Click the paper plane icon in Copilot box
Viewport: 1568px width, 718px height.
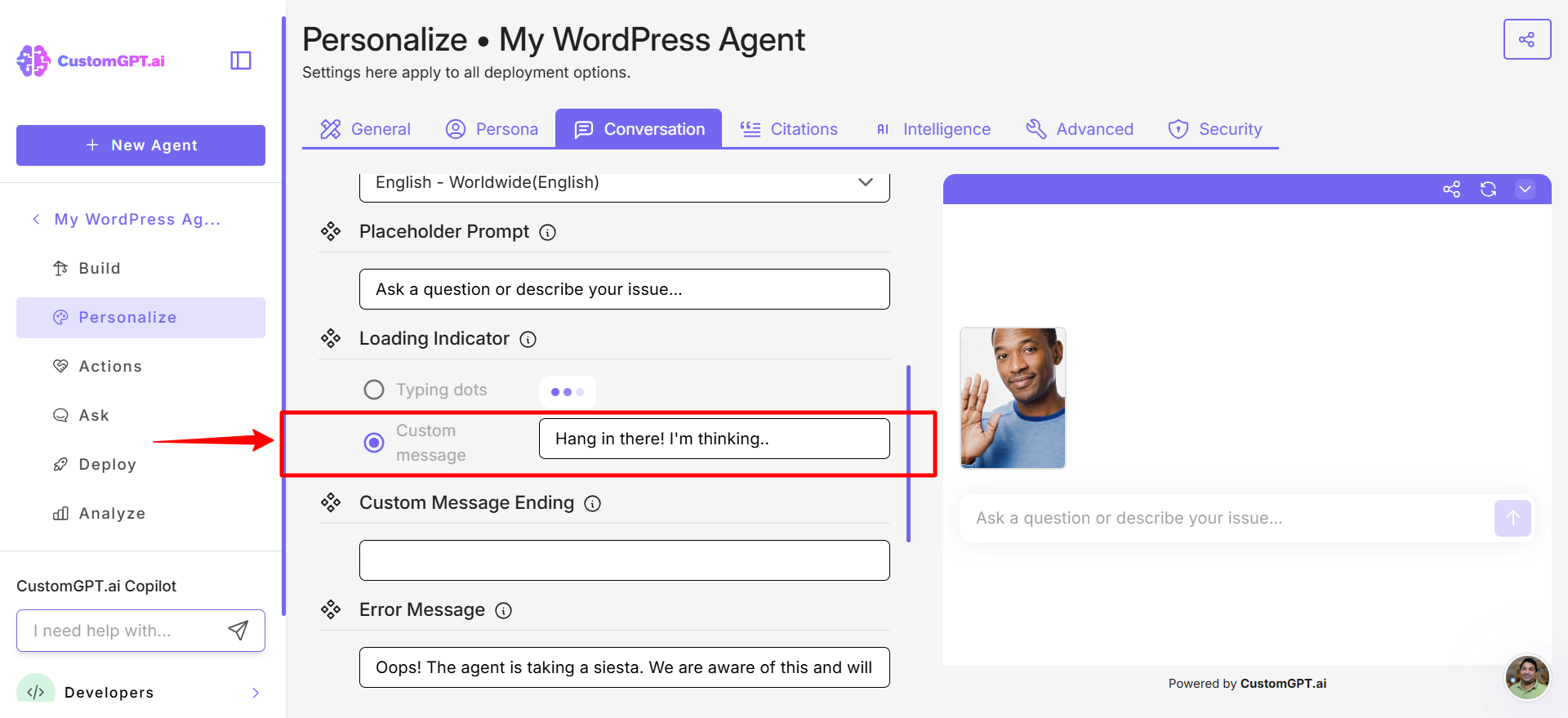tap(238, 630)
